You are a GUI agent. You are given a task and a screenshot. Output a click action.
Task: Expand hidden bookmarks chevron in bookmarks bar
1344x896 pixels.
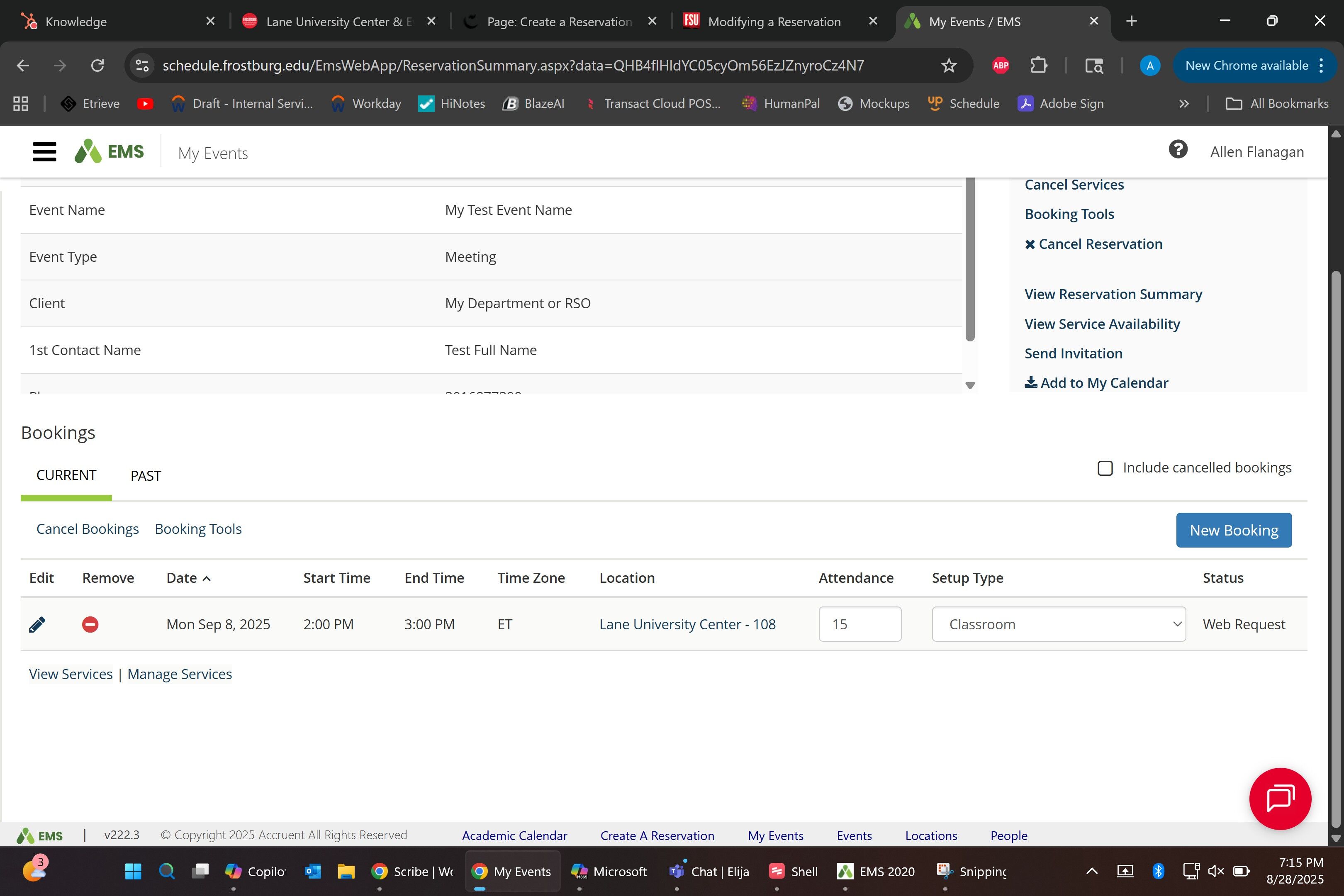click(x=1183, y=104)
